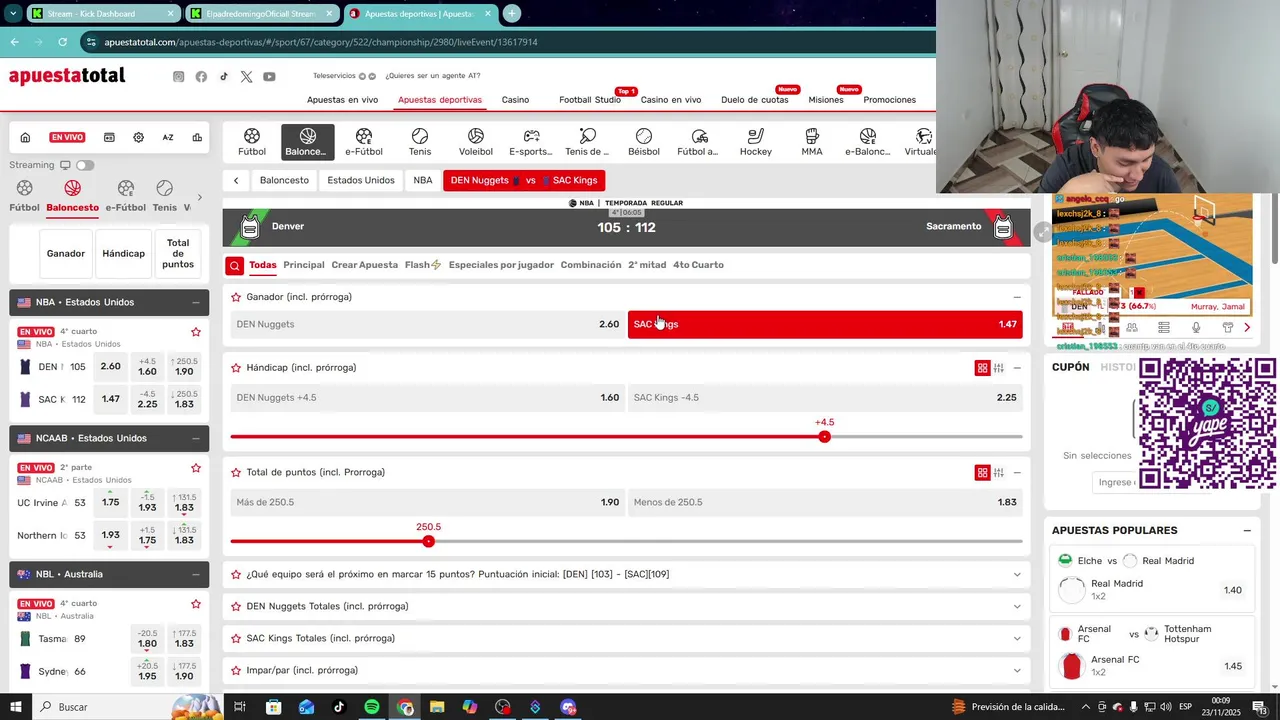Switch to Crear Apuesta tab
Image resolution: width=1280 pixels, height=720 pixels.
tap(364, 265)
